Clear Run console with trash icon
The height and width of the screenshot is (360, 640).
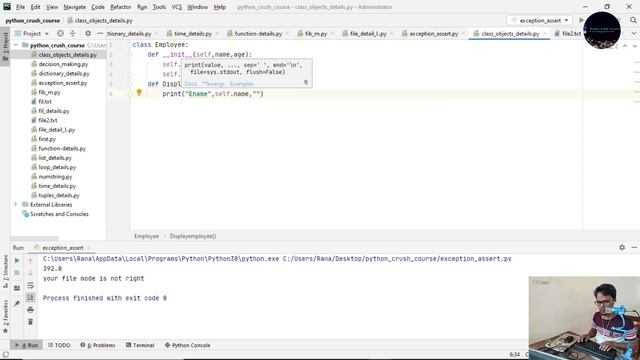pos(30,322)
